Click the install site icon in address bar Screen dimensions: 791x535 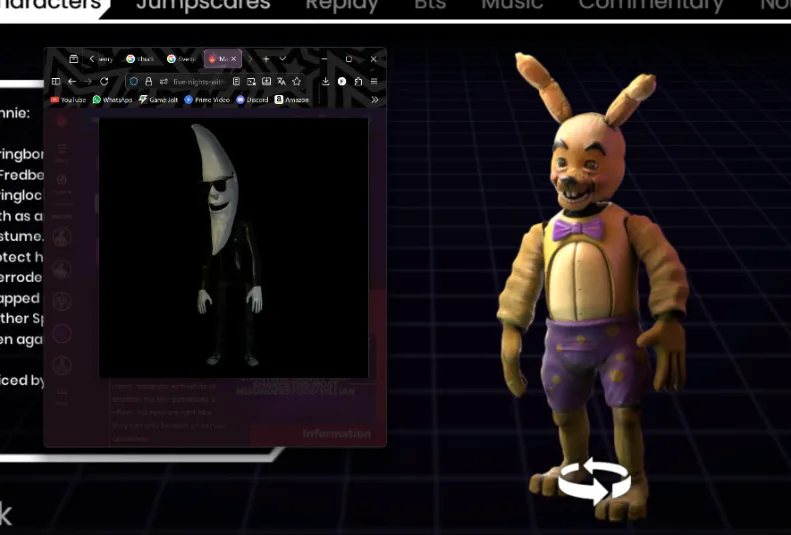pos(266,81)
